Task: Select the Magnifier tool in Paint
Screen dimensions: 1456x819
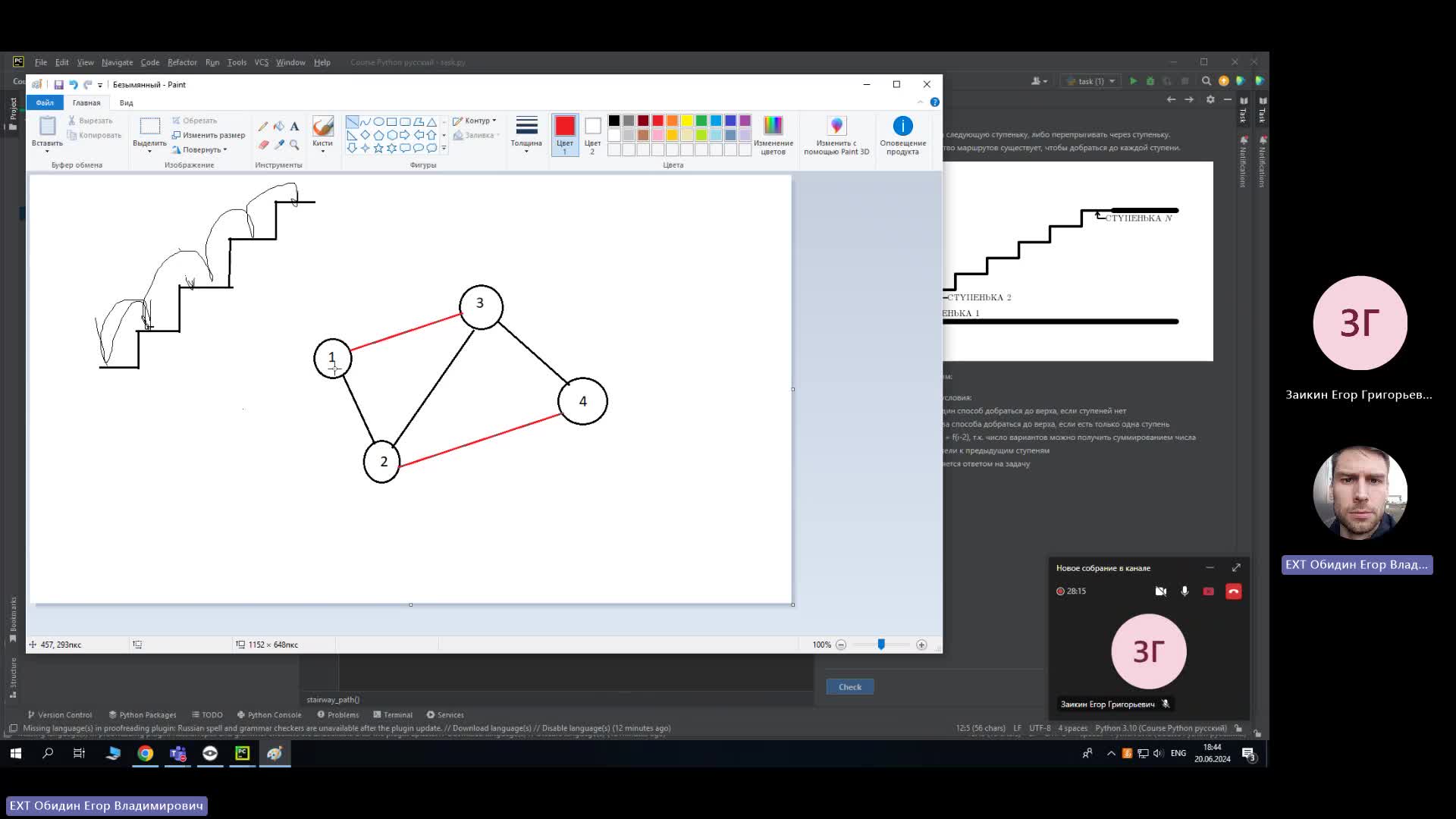Action: 294,144
